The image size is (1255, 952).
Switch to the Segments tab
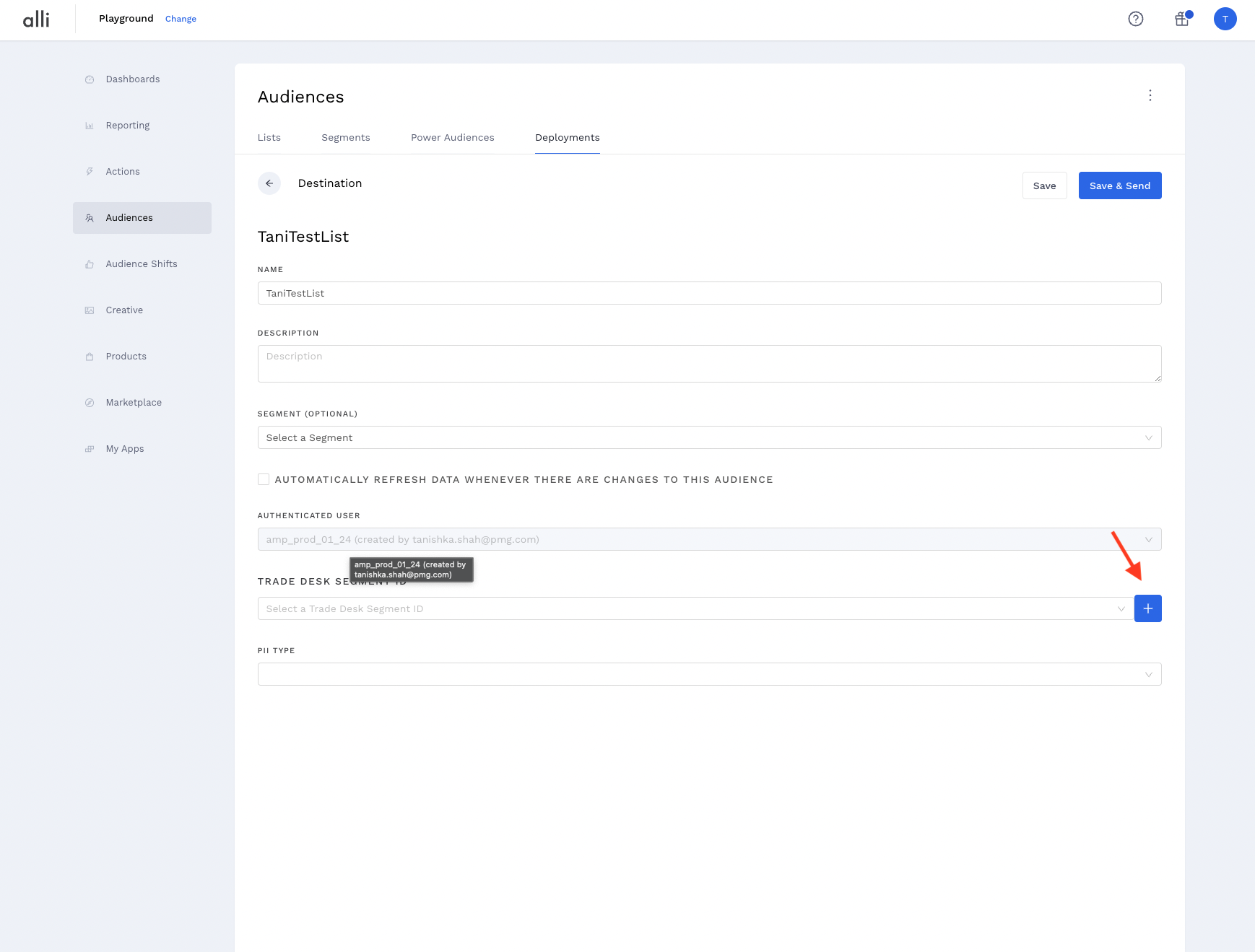345,137
